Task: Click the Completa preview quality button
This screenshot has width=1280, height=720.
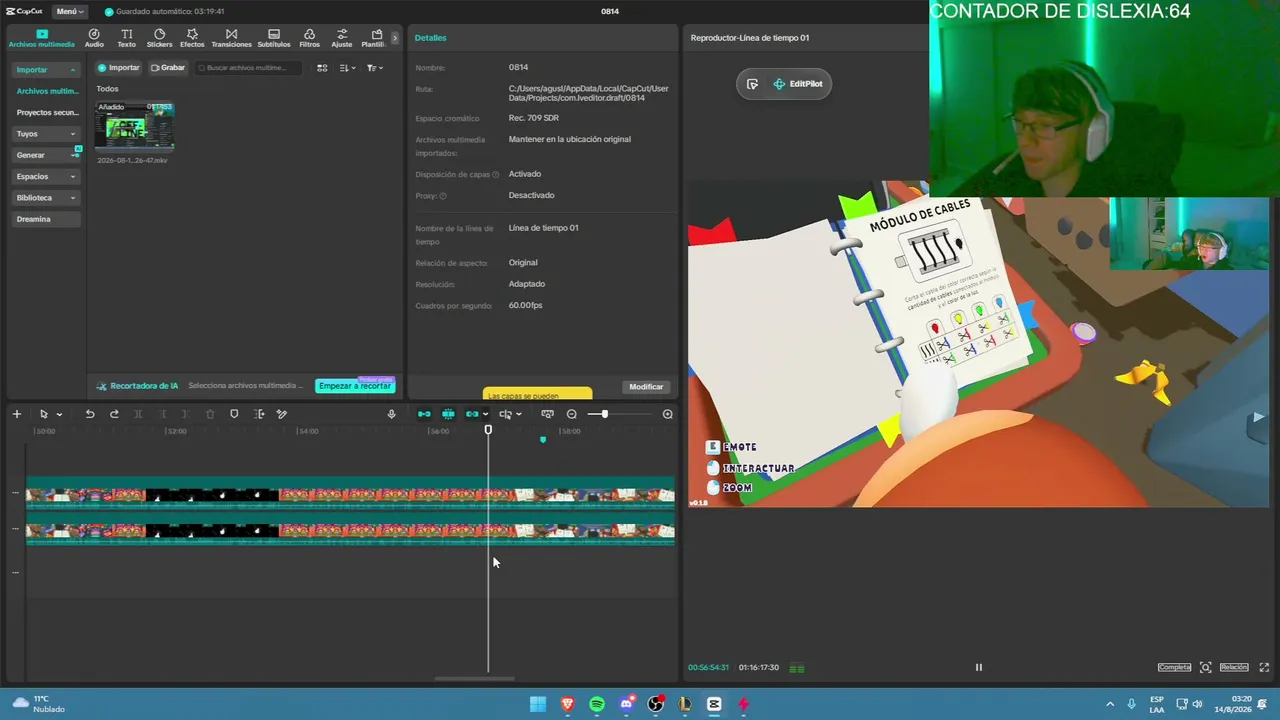Action: (1175, 667)
